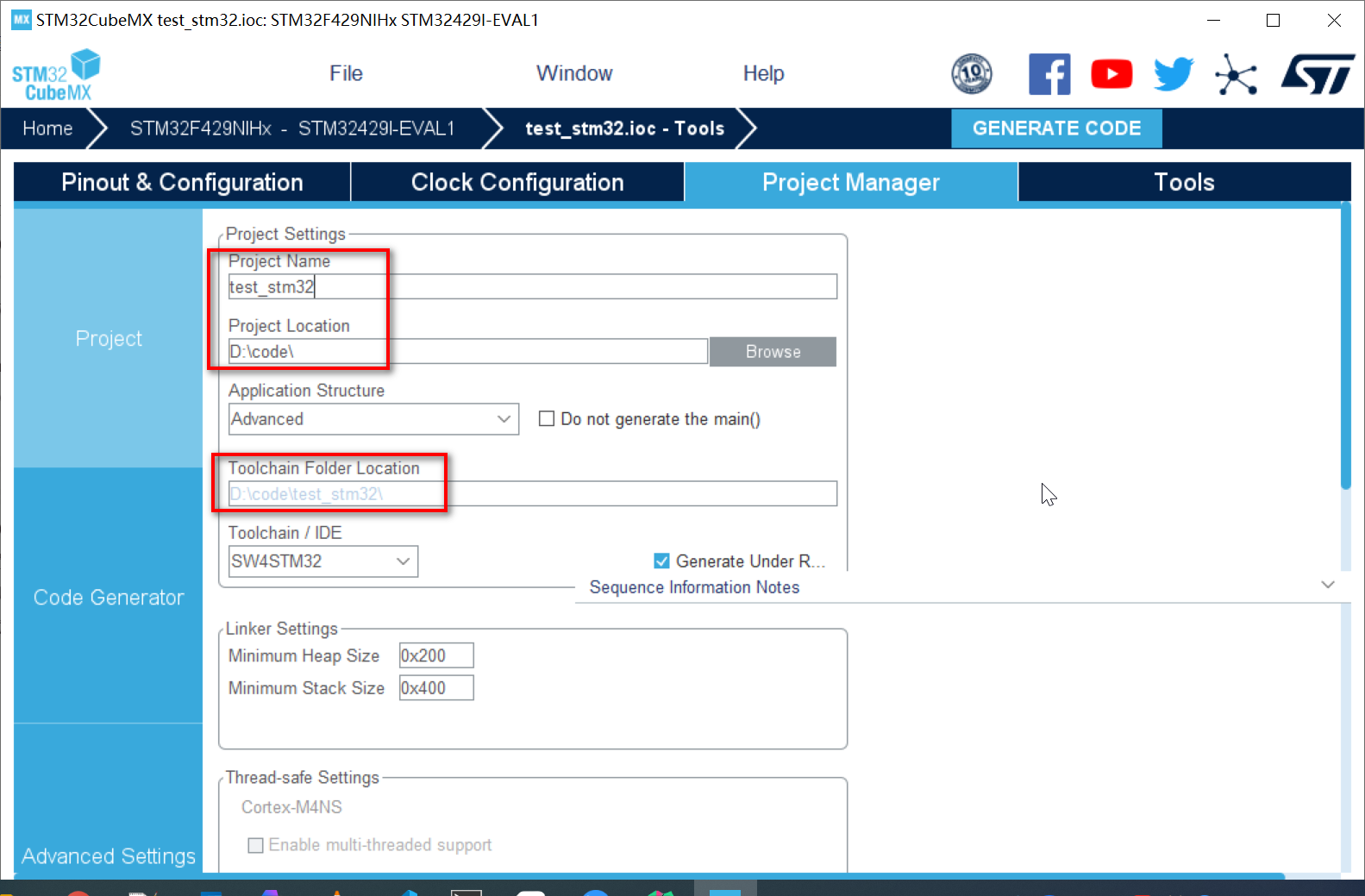This screenshot has width=1365, height=896.
Task: Go to the Home breadcrumb
Action: click(47, 128)
